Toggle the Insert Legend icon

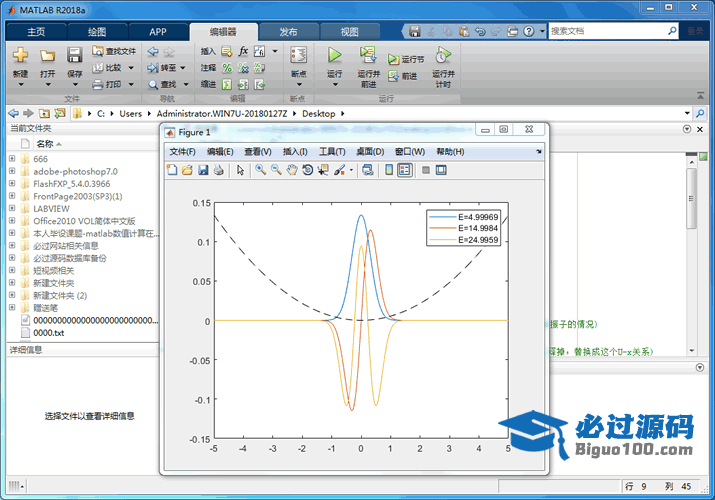tap(404, 170)
